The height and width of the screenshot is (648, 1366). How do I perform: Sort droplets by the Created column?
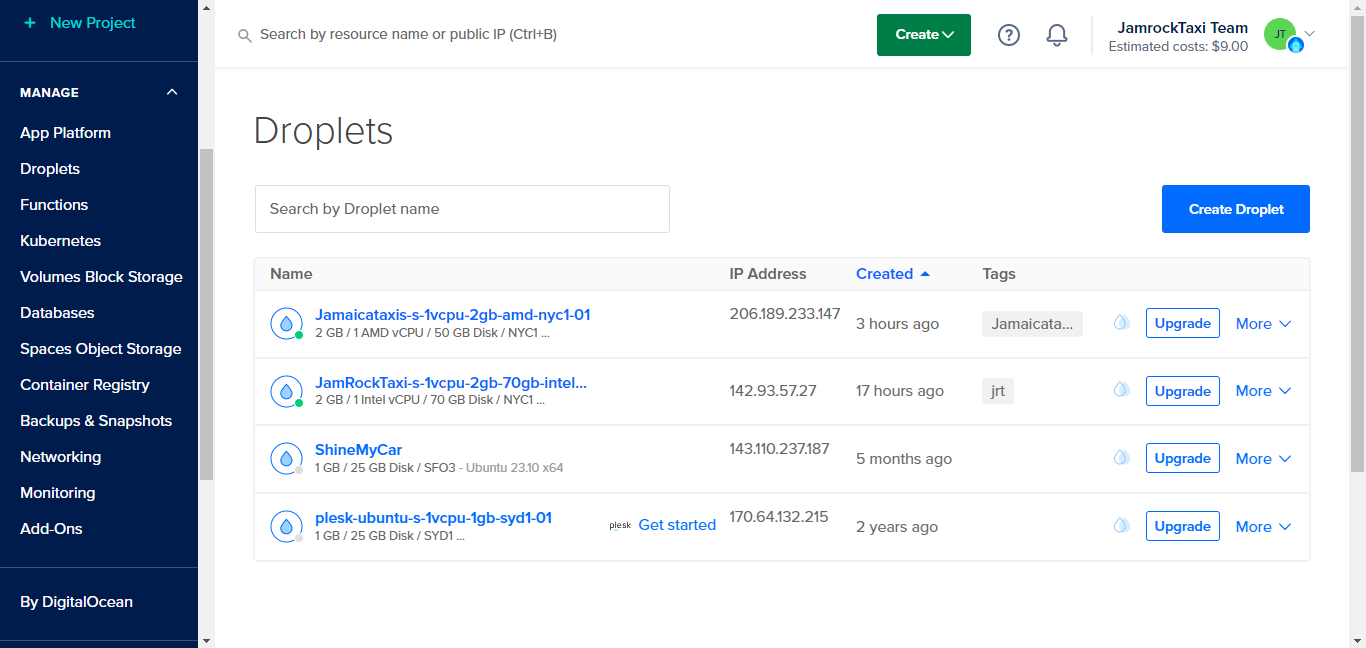(x=892, y=274)
